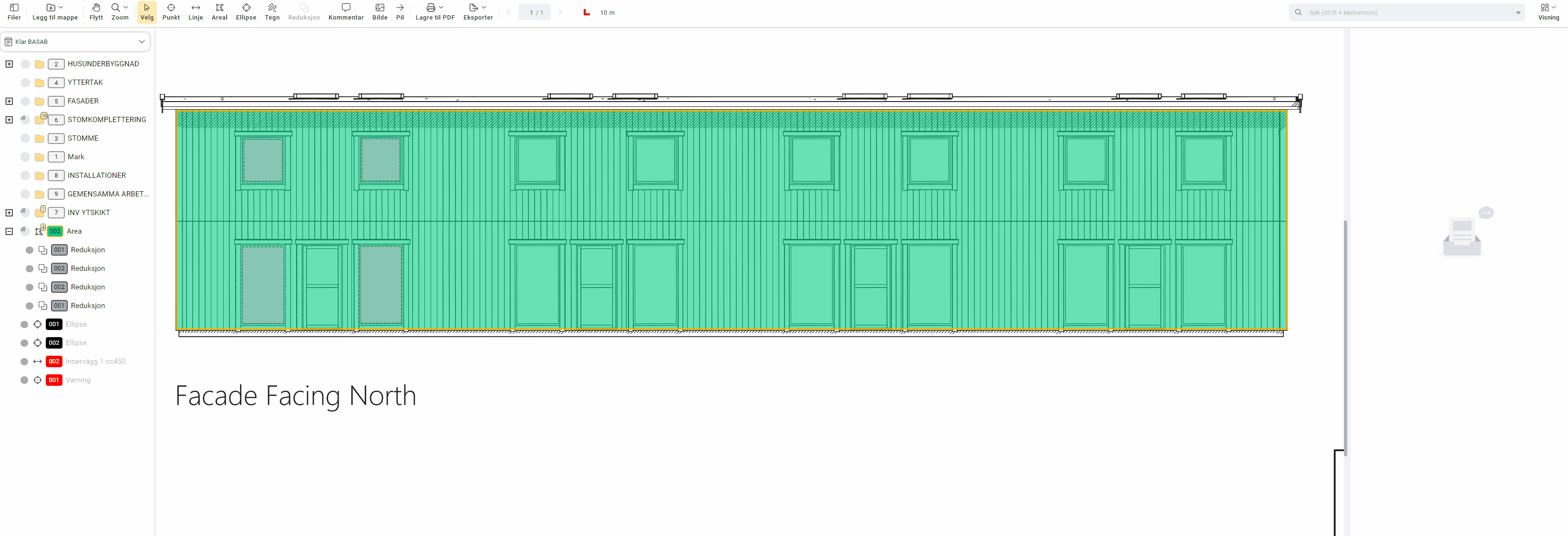Select the Linje measurement tool
The image size is (1568, 536).
coord(196,11)
